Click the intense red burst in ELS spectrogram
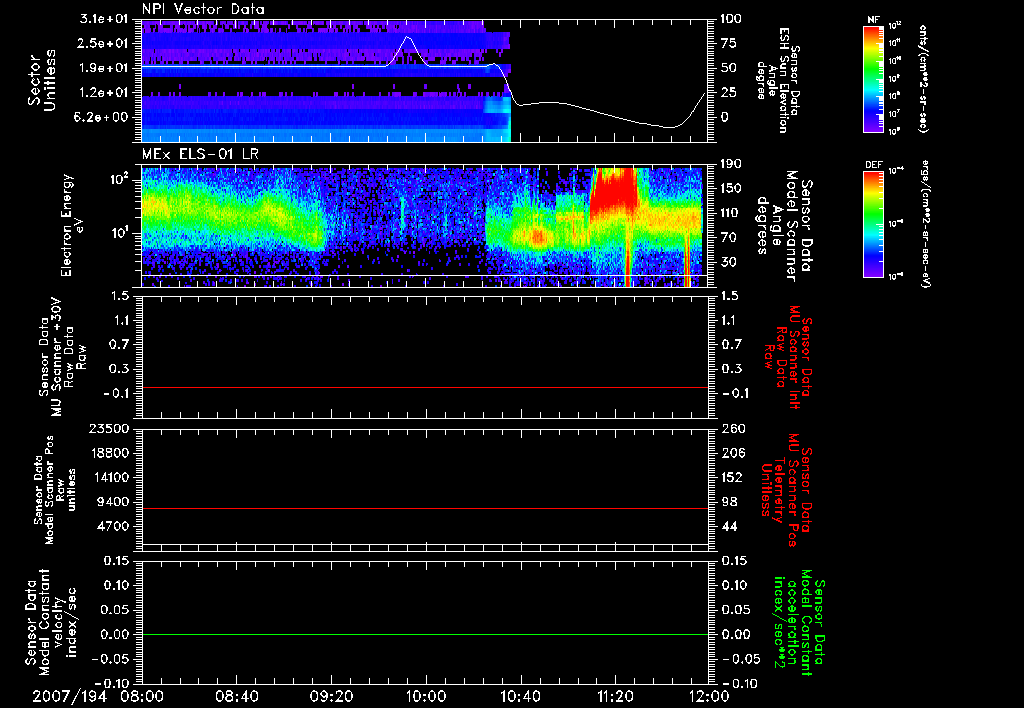The image size is (1024, 708). pos(614,191)
